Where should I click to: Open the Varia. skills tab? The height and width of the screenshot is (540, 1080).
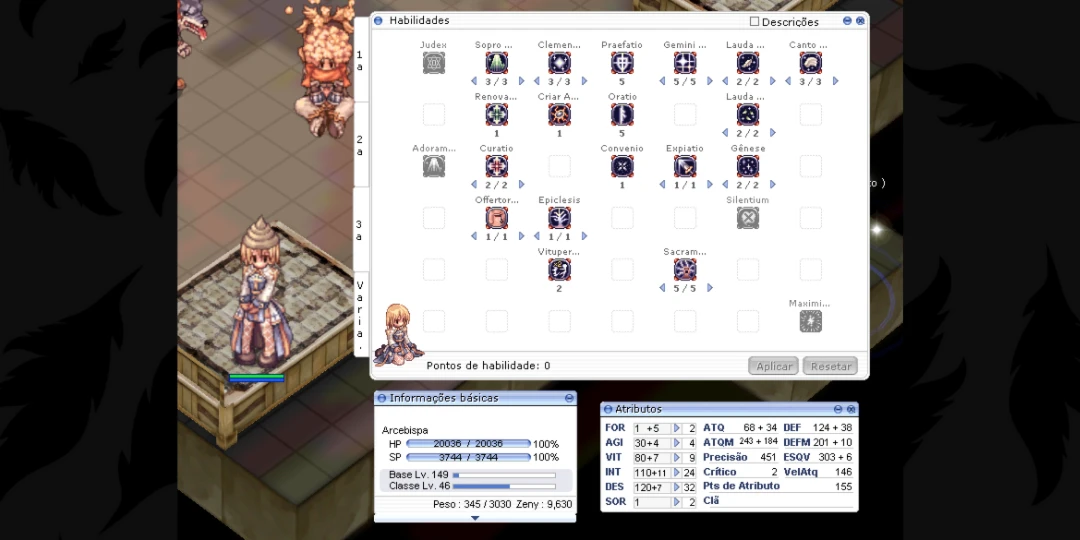click(360, 314)
